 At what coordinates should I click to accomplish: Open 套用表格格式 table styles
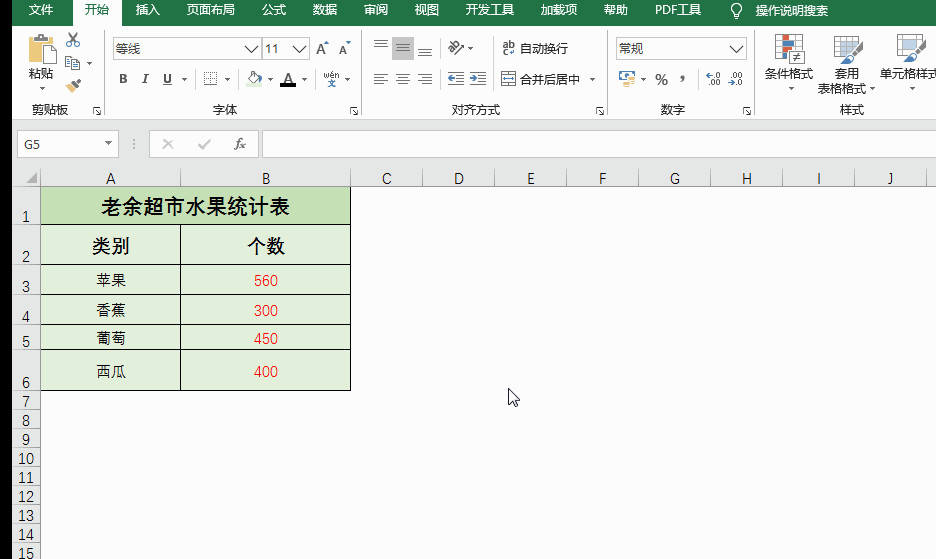click(846, 64)
